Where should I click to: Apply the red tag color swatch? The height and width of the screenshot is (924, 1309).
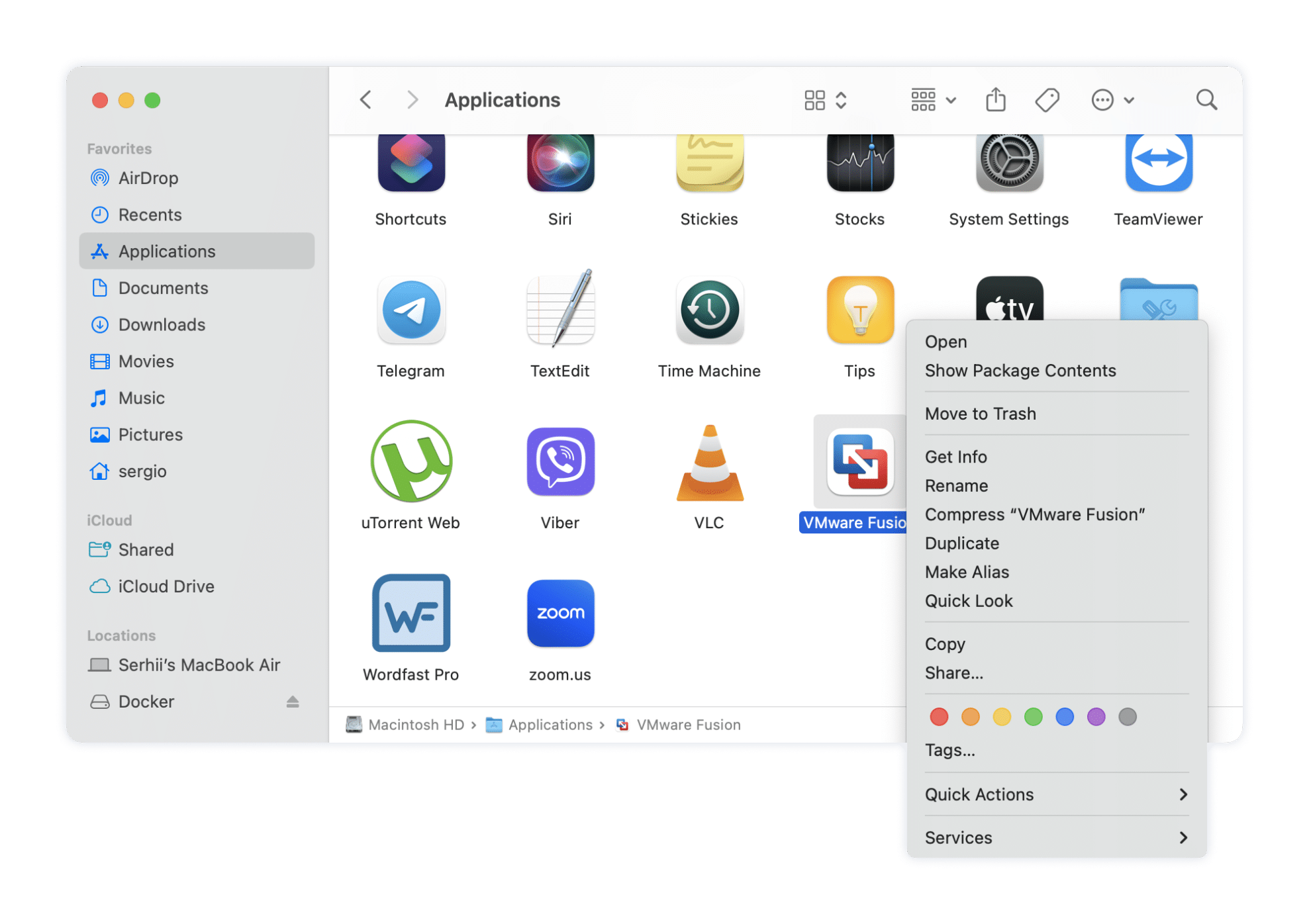pos(938,716)
